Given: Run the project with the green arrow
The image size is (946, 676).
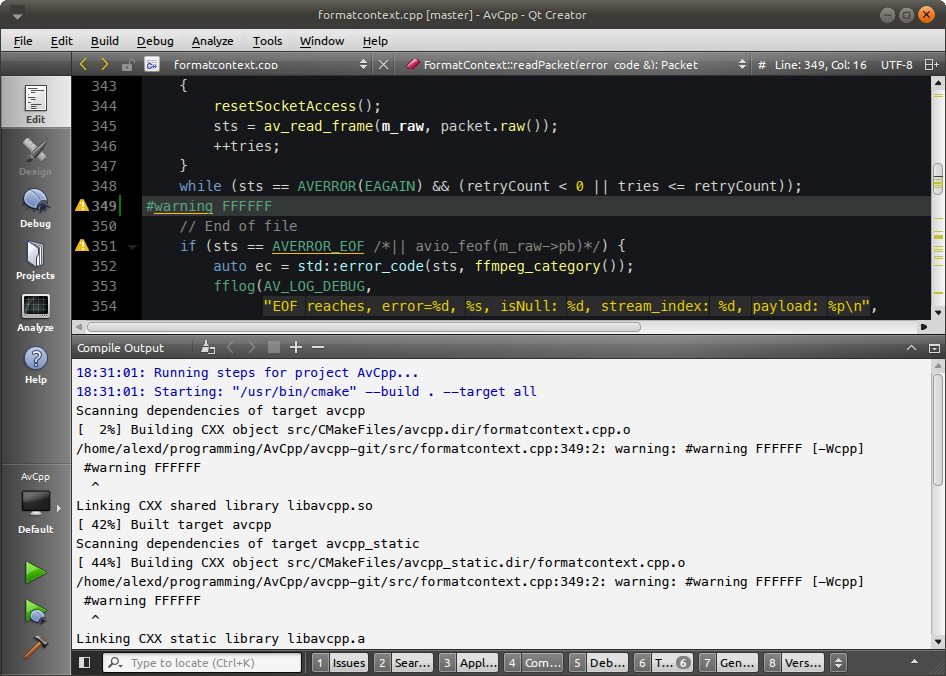Looking at the screenshot, I should 36,572.
